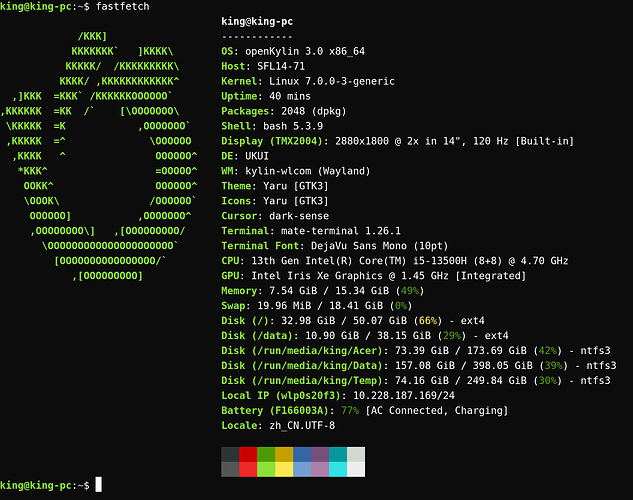The image size is (633, 500).
Task: Click the light gray color block
Action: (x=356, y=454)
